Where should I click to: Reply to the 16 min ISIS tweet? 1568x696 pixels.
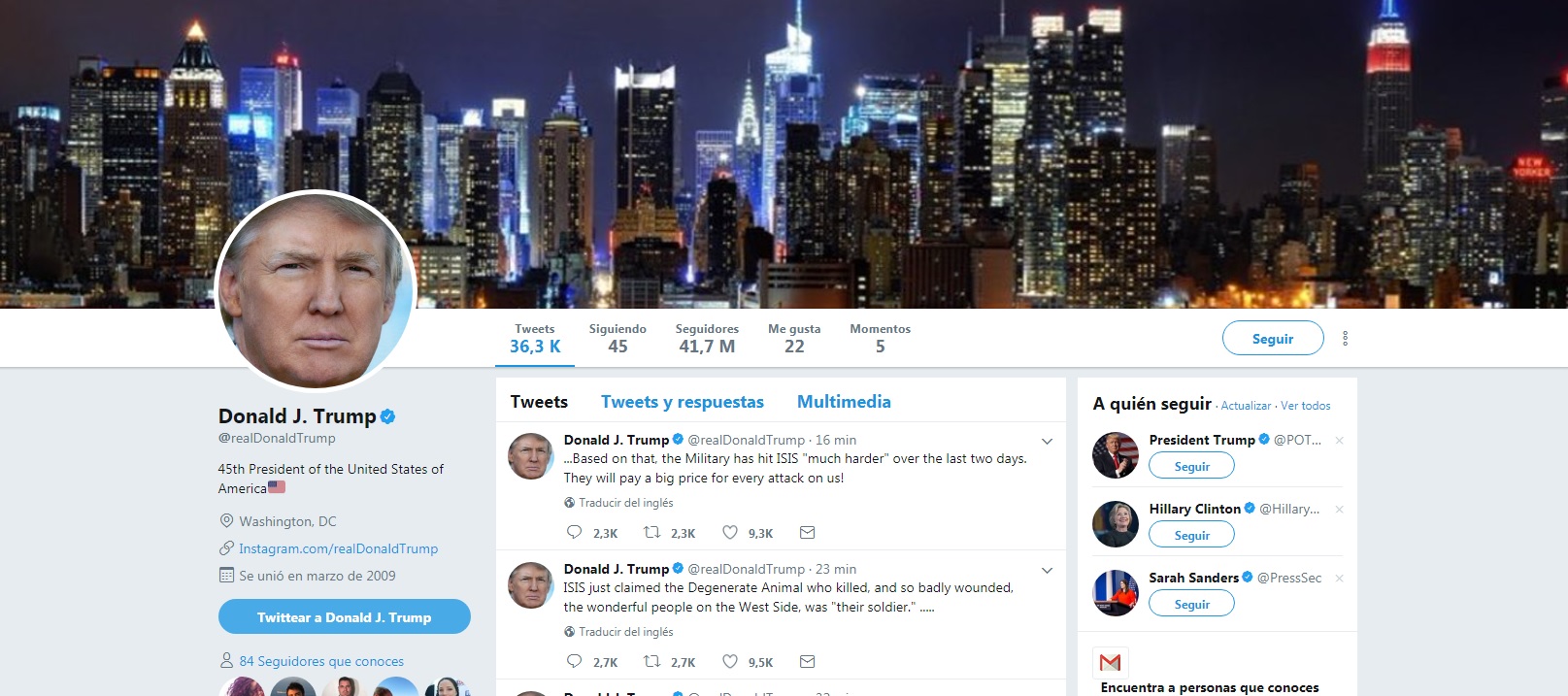(574, 532)
